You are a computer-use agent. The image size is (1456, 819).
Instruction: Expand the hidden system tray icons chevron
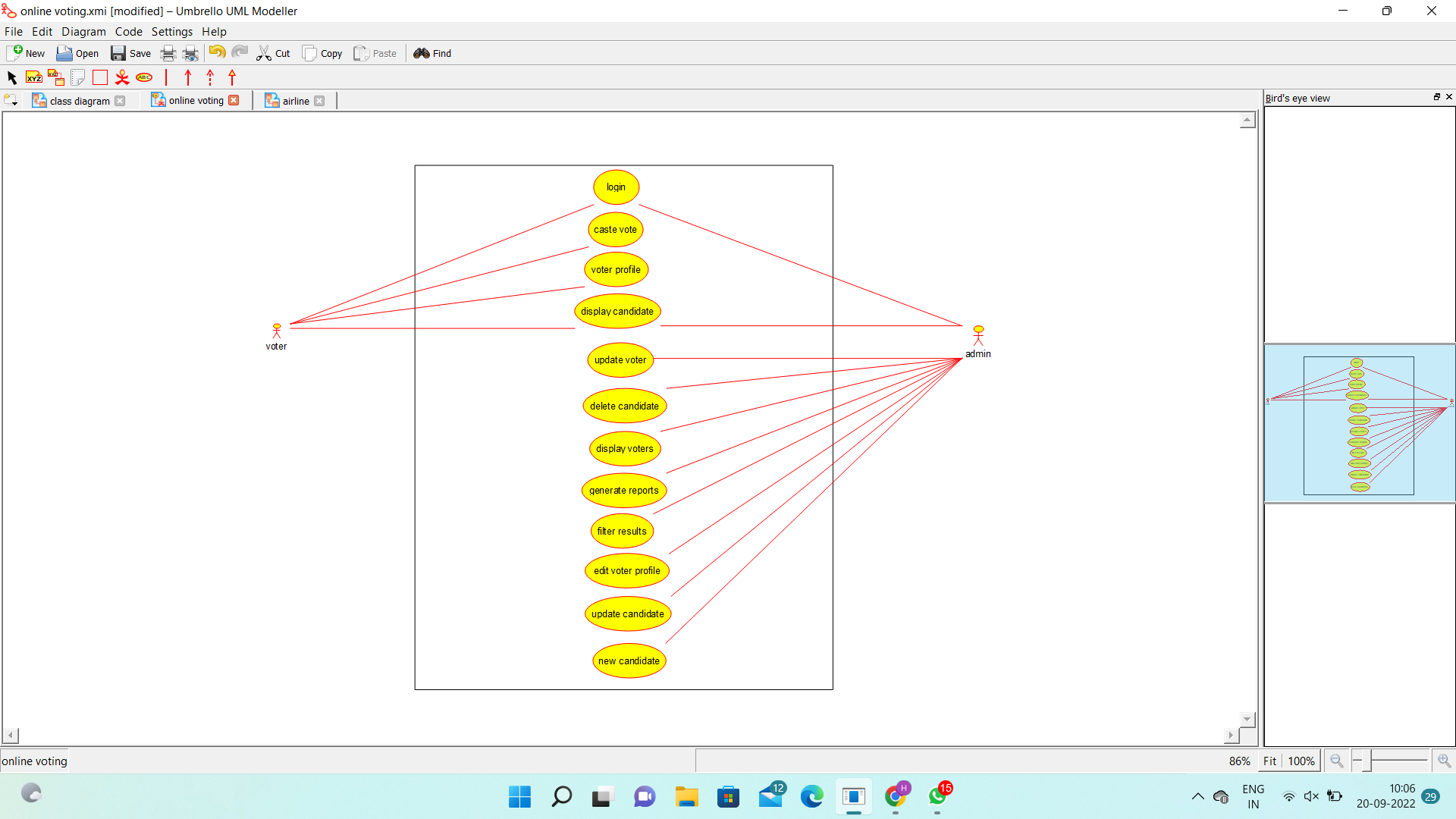1197,796
